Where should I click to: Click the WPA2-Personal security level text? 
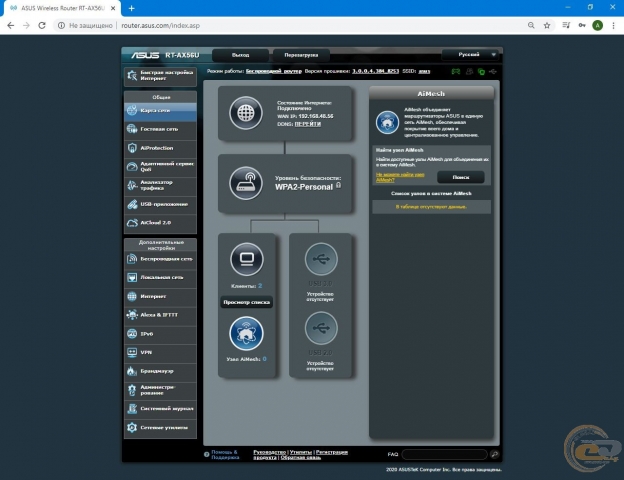304,187
